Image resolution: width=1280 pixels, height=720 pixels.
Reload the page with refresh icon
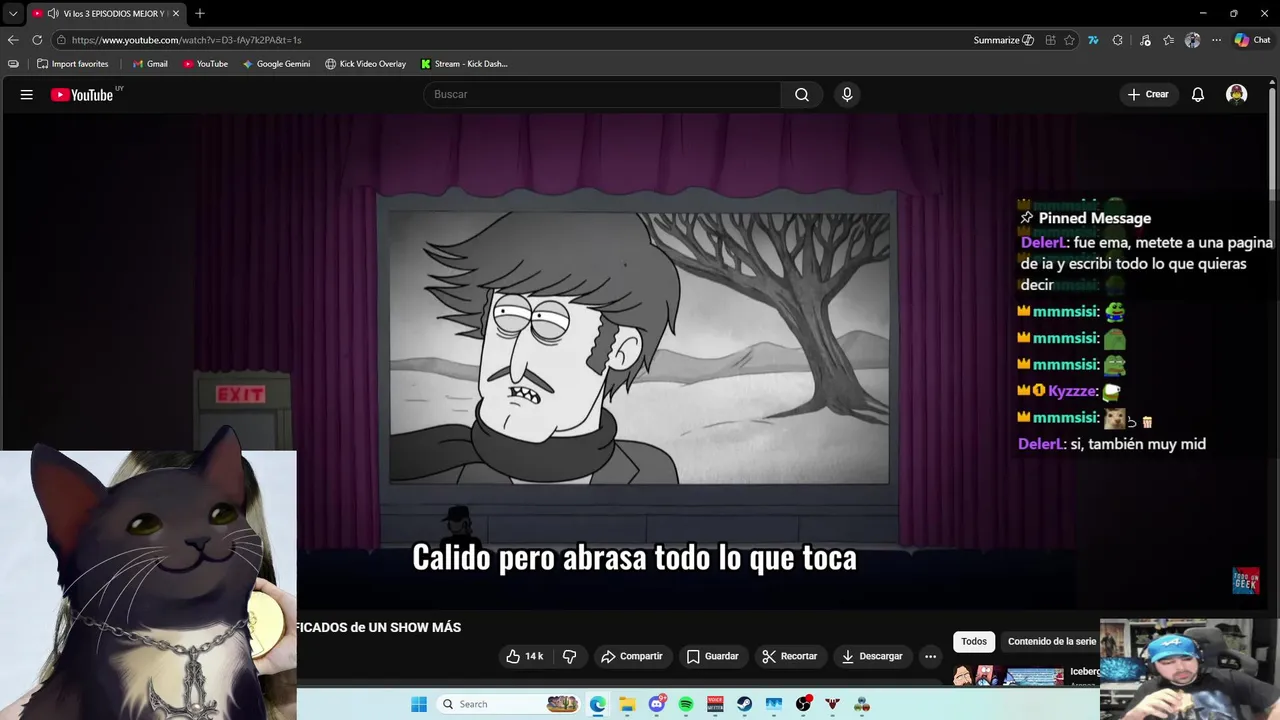(x=37, y=40)
